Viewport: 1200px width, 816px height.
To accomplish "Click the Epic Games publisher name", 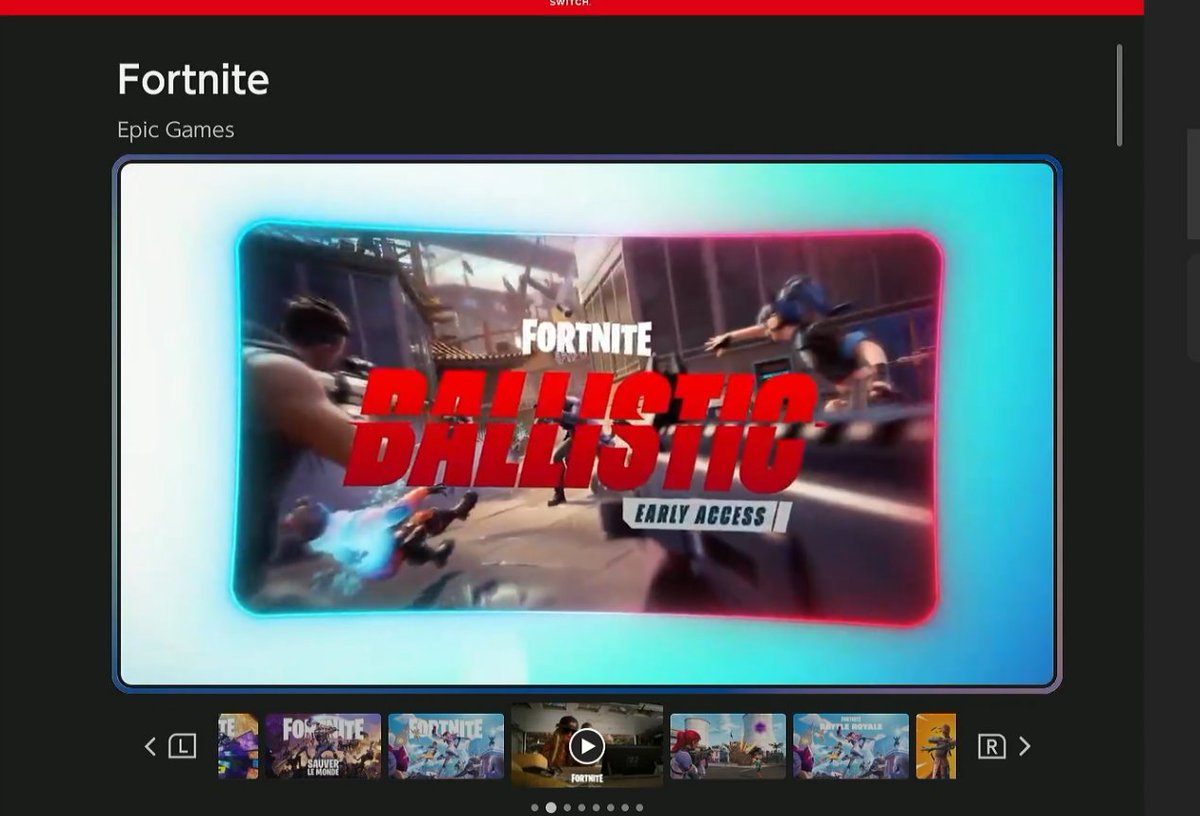I will [176, 130].
